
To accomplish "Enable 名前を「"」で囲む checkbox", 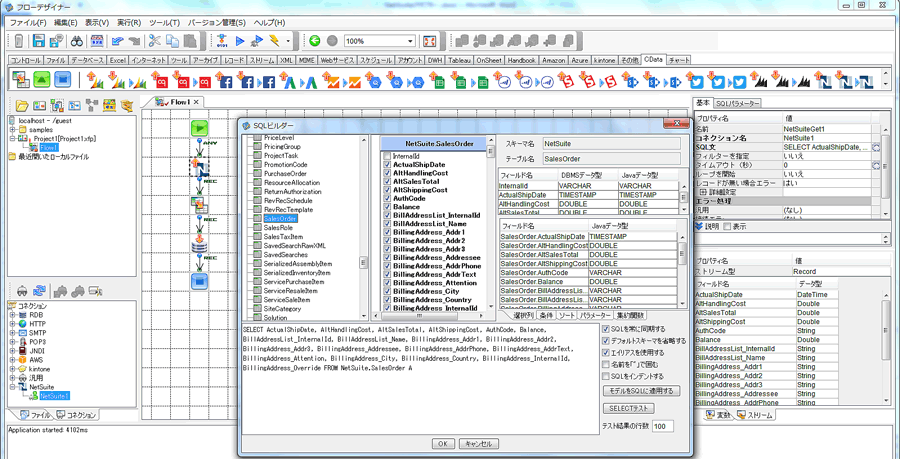I will click(x=606, y=364).
